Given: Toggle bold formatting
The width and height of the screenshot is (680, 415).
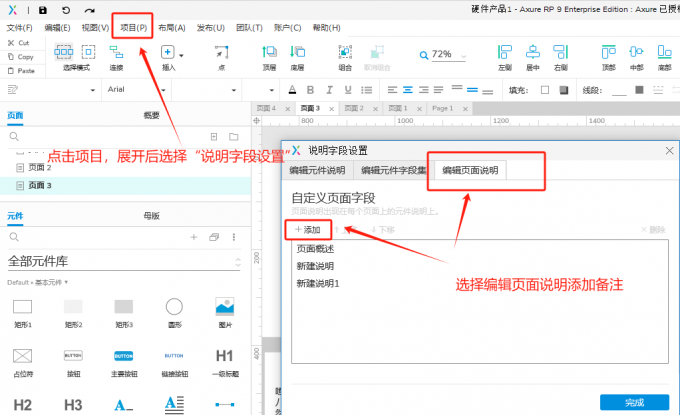Looking at the screenshot, I should [x=311, y=90].
